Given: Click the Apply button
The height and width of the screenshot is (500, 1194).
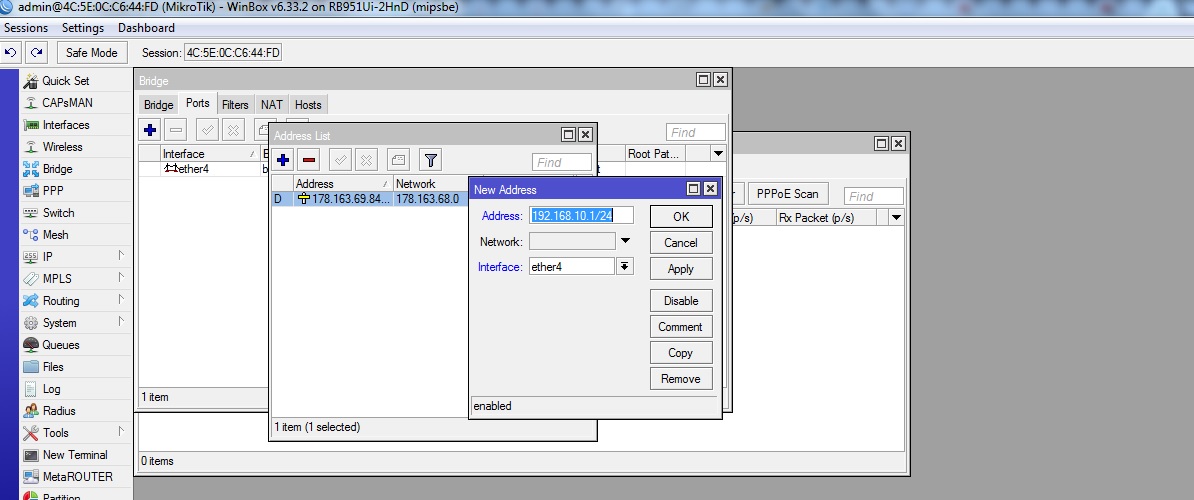Looking at the screenshot, I should coord(680,269).
